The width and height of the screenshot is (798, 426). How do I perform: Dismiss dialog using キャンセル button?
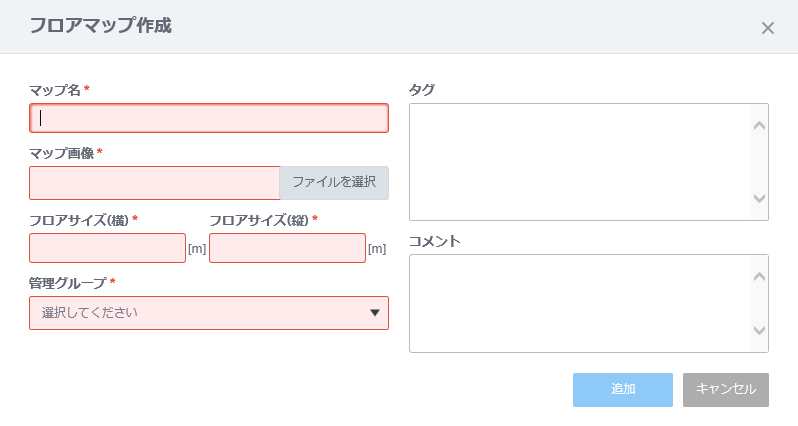(726, 390)
